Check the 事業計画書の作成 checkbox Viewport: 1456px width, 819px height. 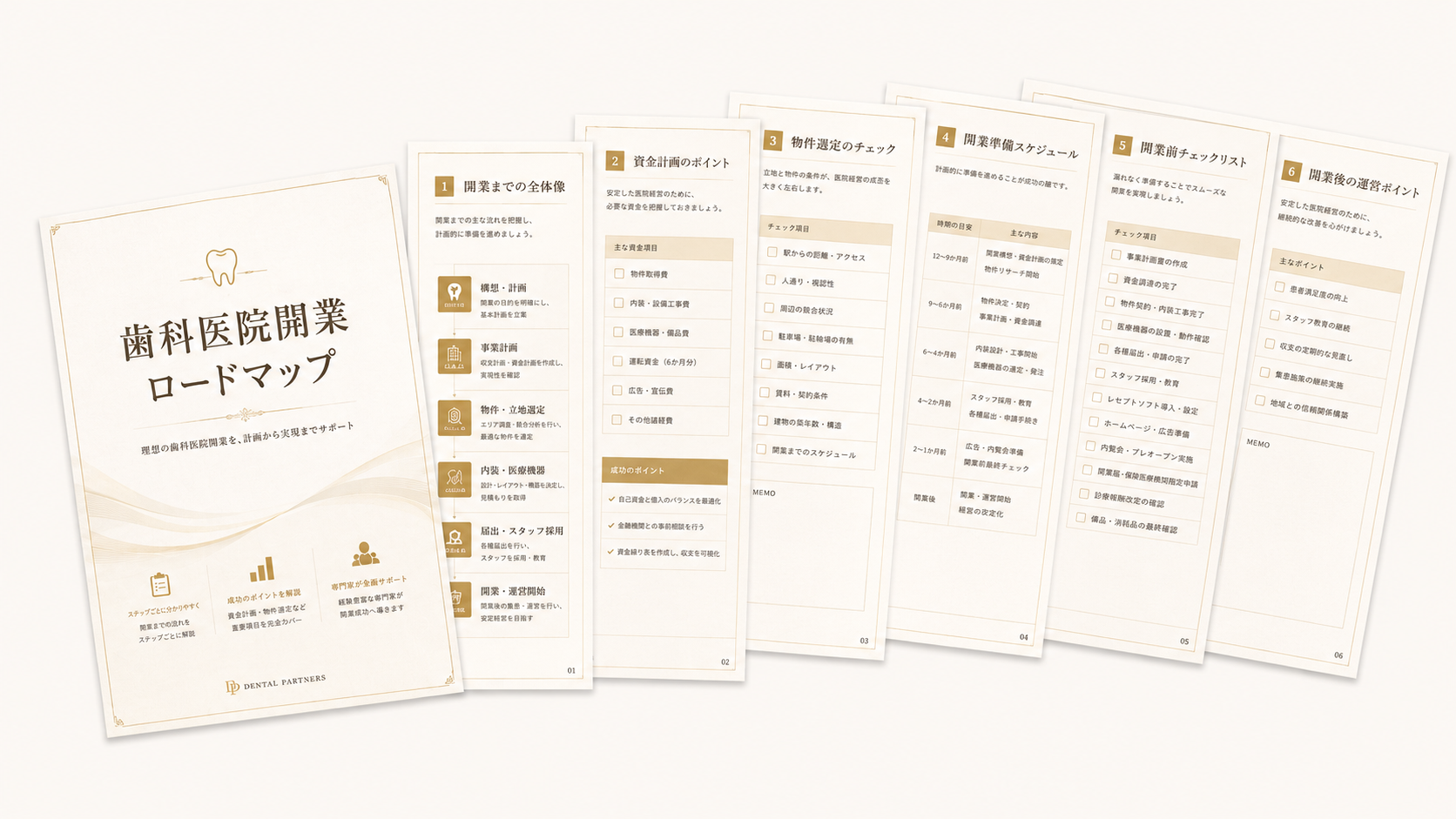pyautogui.click(x=1116, y=255)
